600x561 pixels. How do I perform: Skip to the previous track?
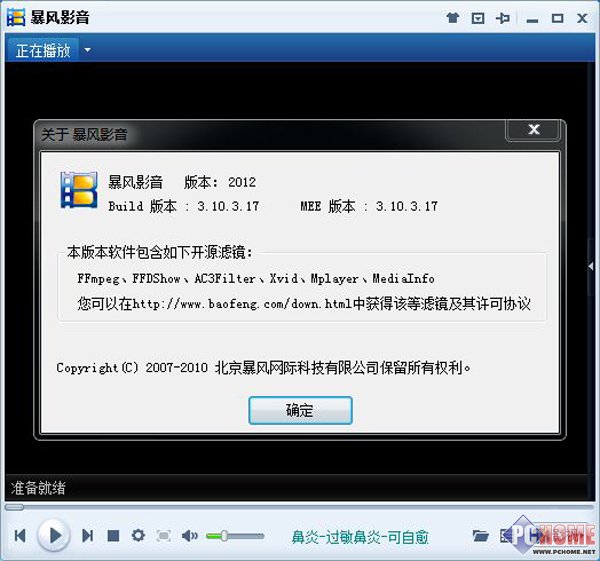20,535
